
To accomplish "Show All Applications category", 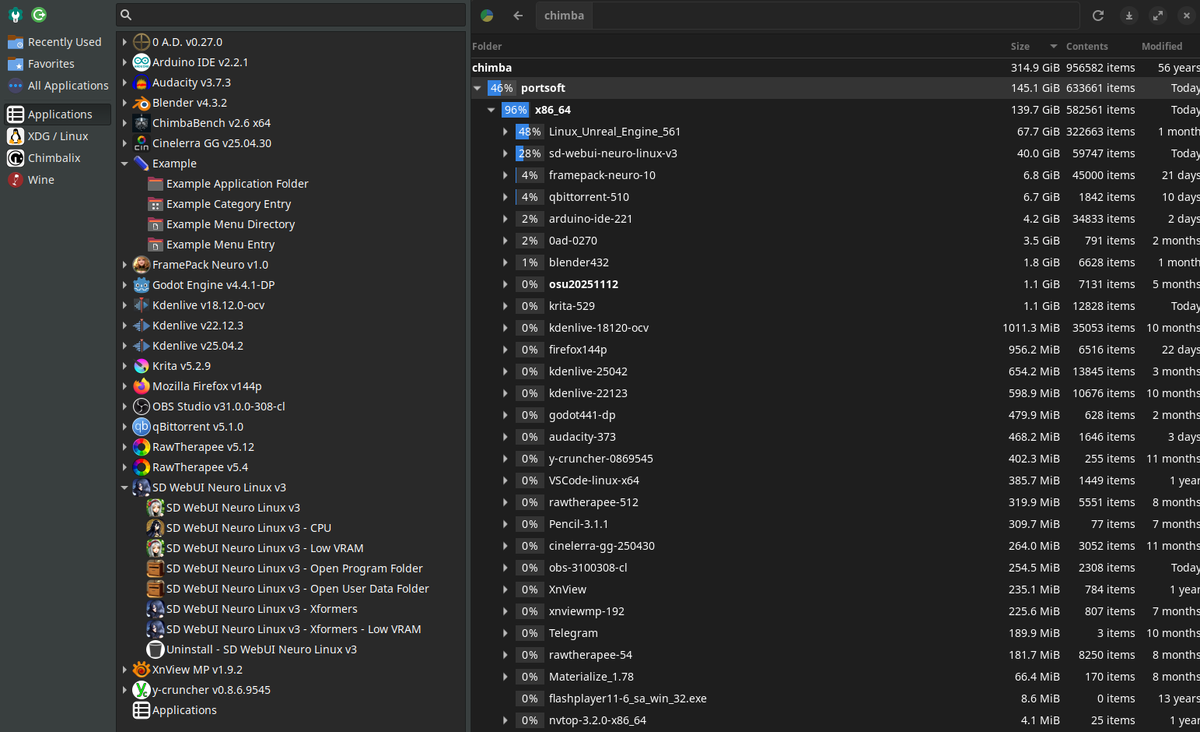I will click(56, 86).
